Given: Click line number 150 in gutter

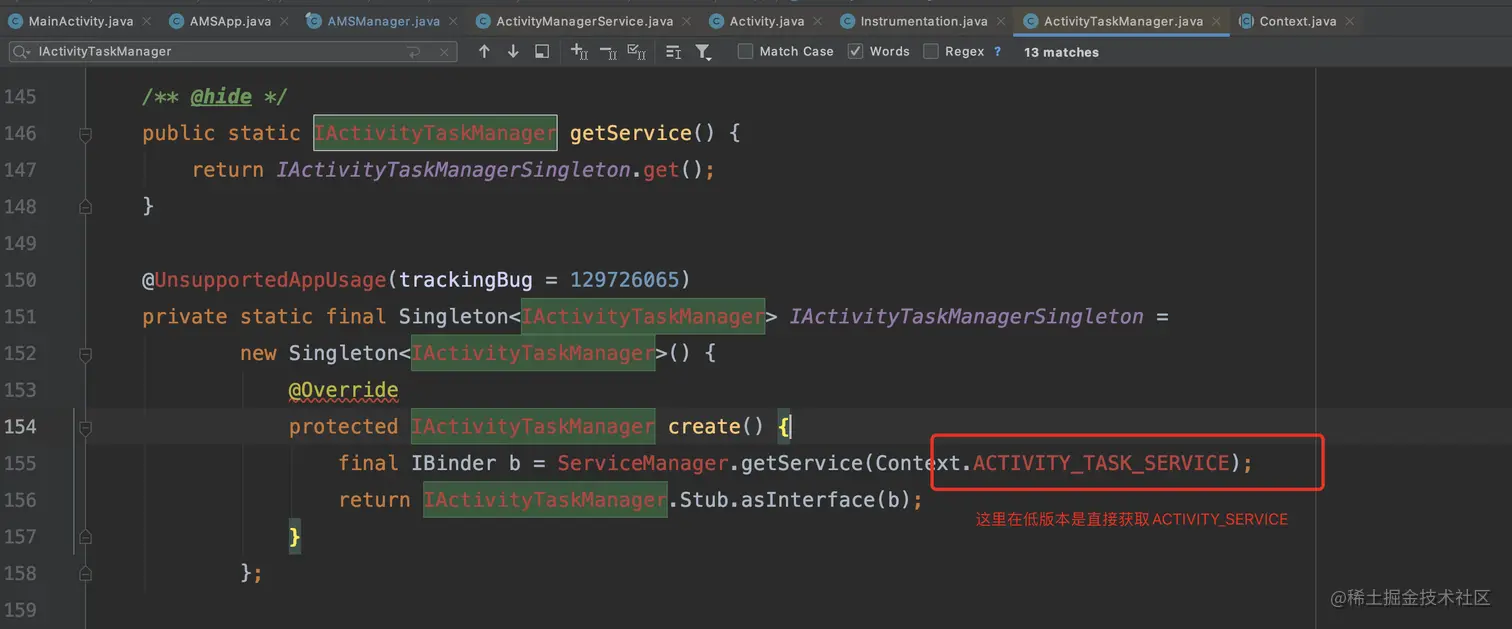Looking at the screenshot, I should [20, 280].
